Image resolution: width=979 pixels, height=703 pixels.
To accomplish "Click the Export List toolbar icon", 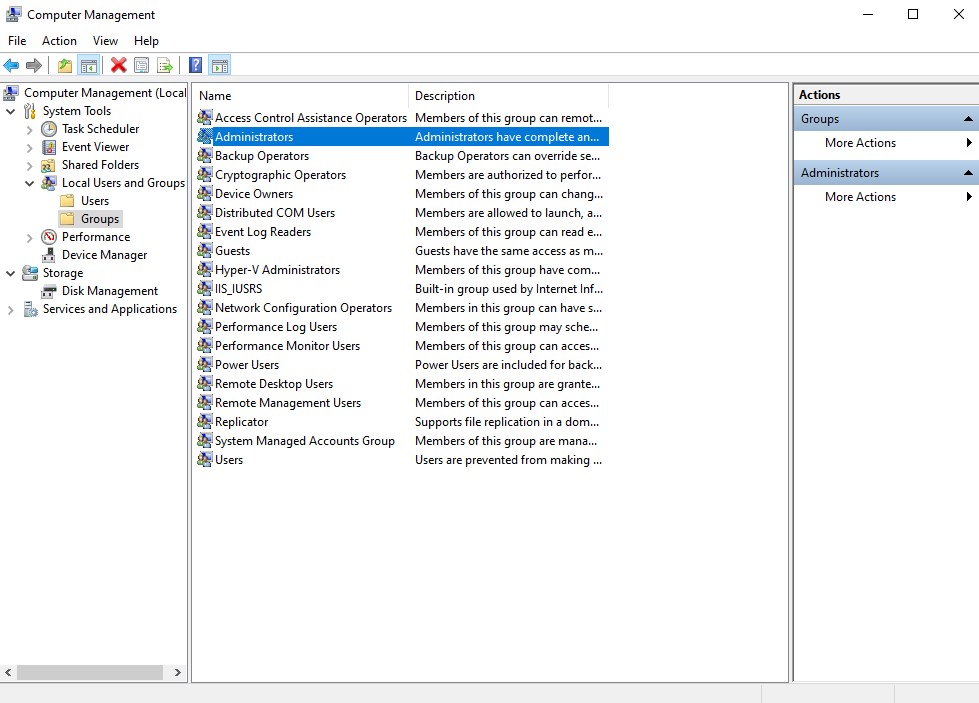I will click(166, 65).
